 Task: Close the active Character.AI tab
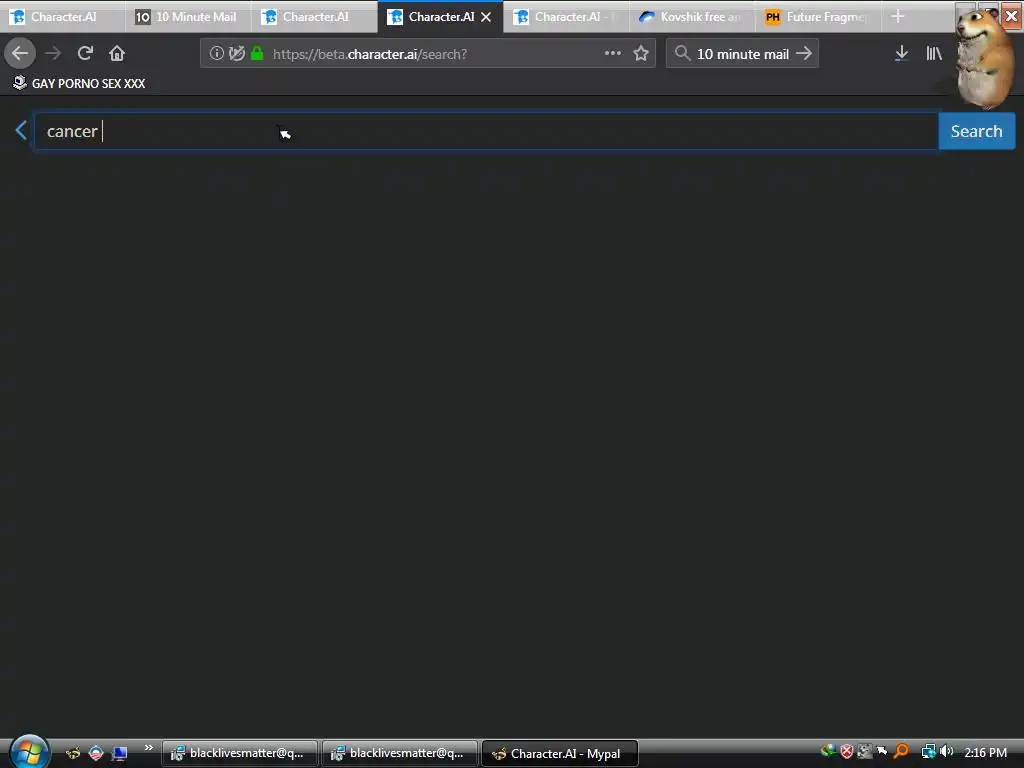[x=486, y=17]
